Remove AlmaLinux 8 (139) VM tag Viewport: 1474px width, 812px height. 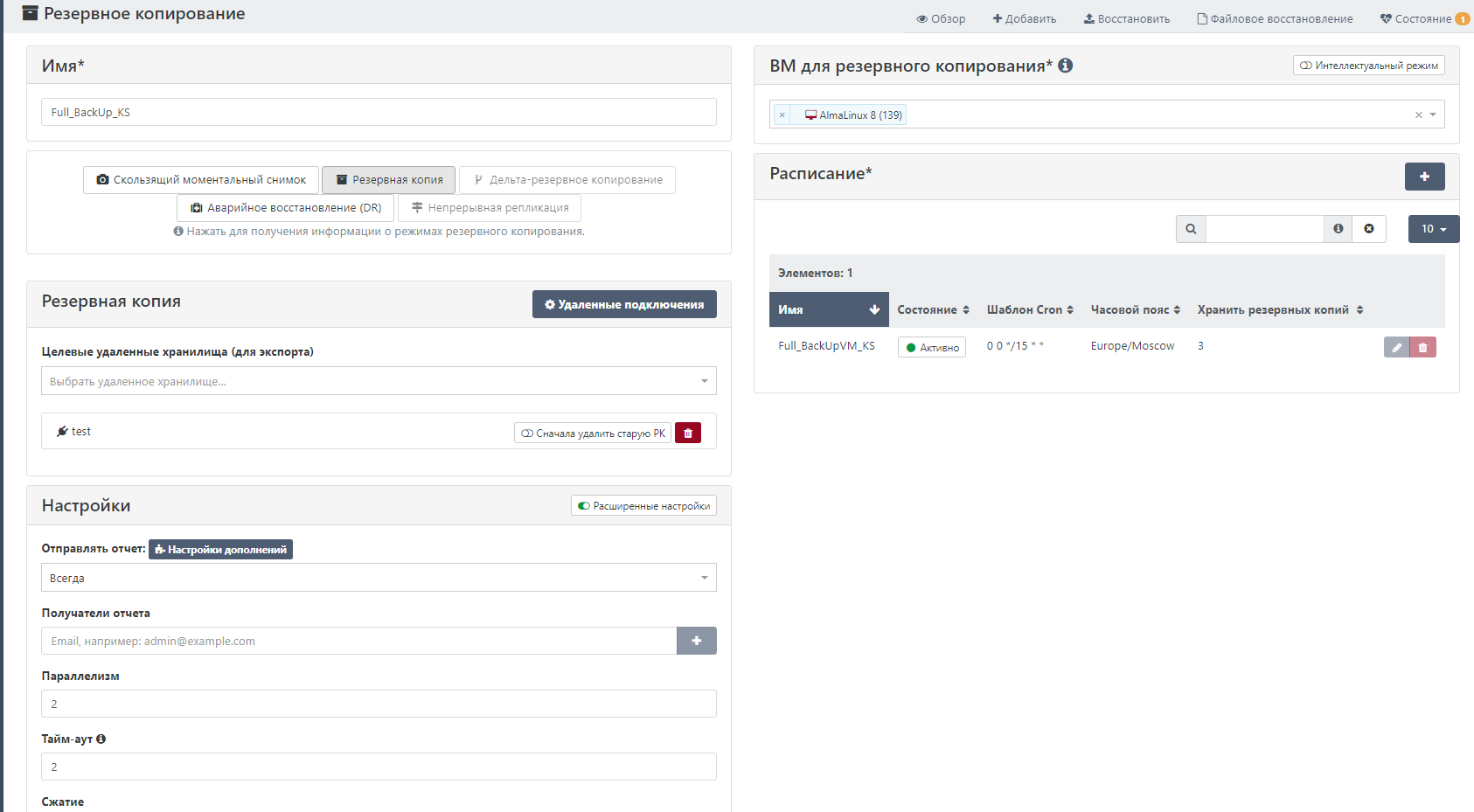point(782,115)
